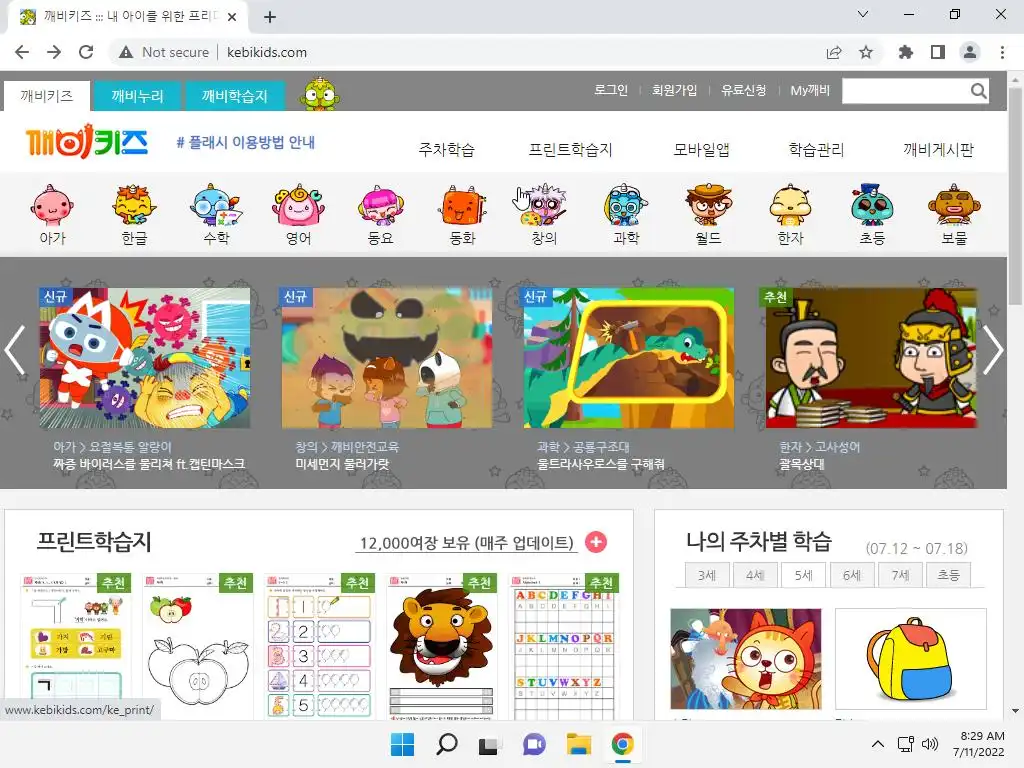1024x768 pixels.
Task: Open Chrome three-dot menu
Action: click(1002, 52)
